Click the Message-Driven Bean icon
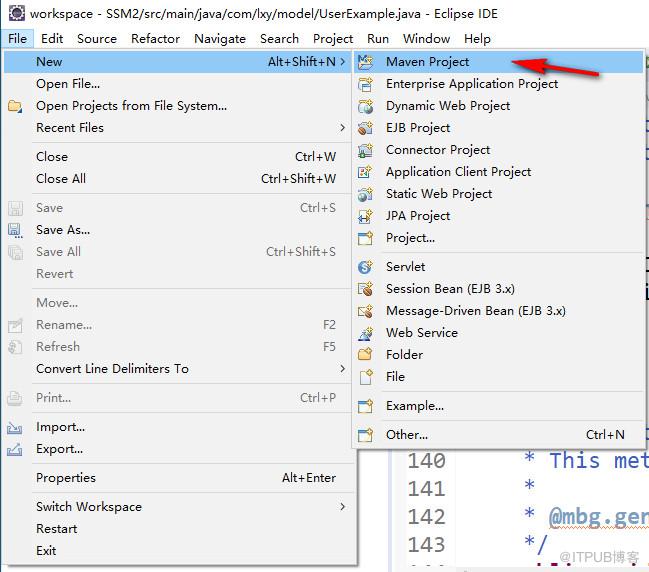The width and height of the screenshot is (649, 572). [x=365, y=311]
